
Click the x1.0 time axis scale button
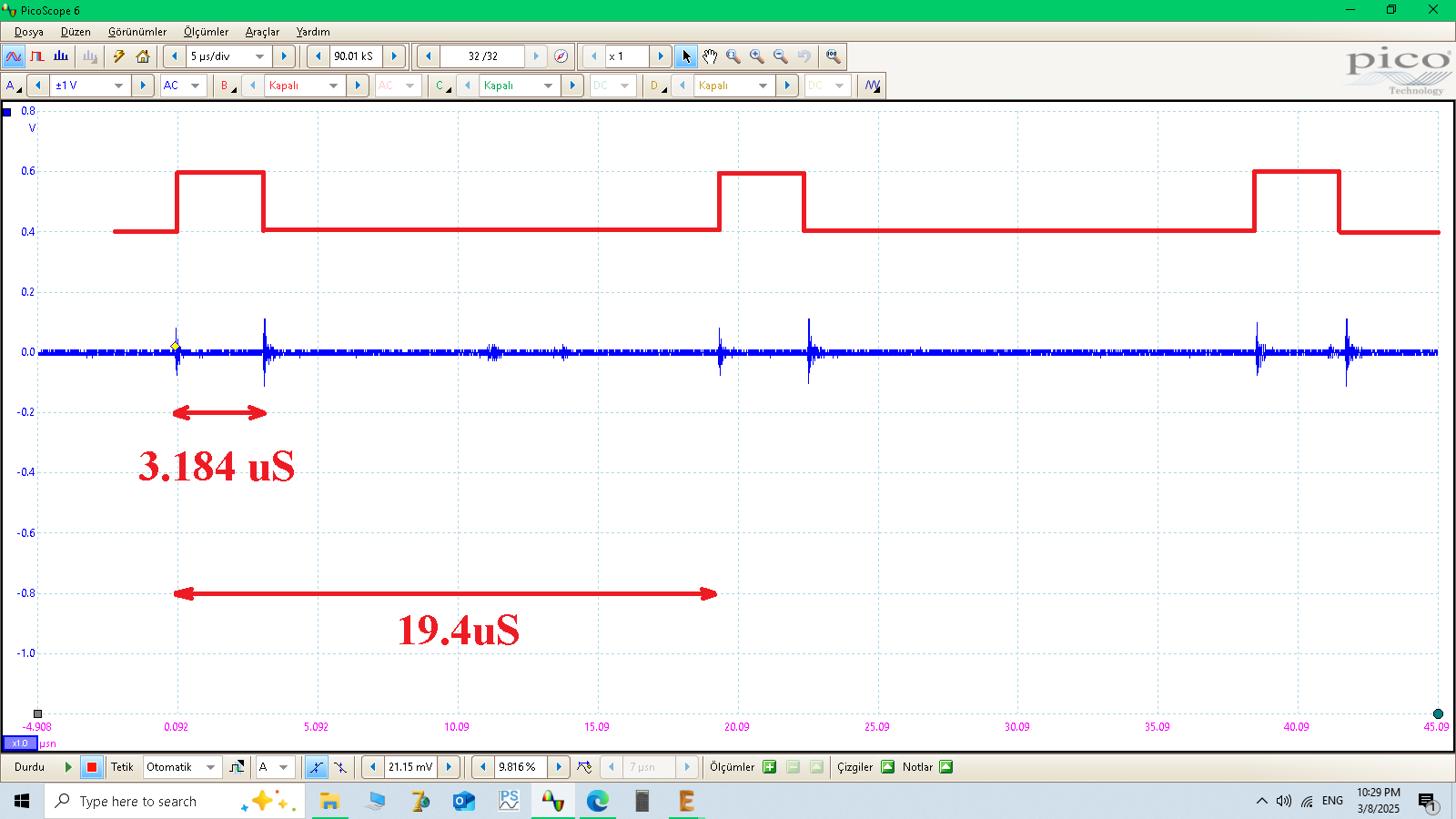point(20,743)
